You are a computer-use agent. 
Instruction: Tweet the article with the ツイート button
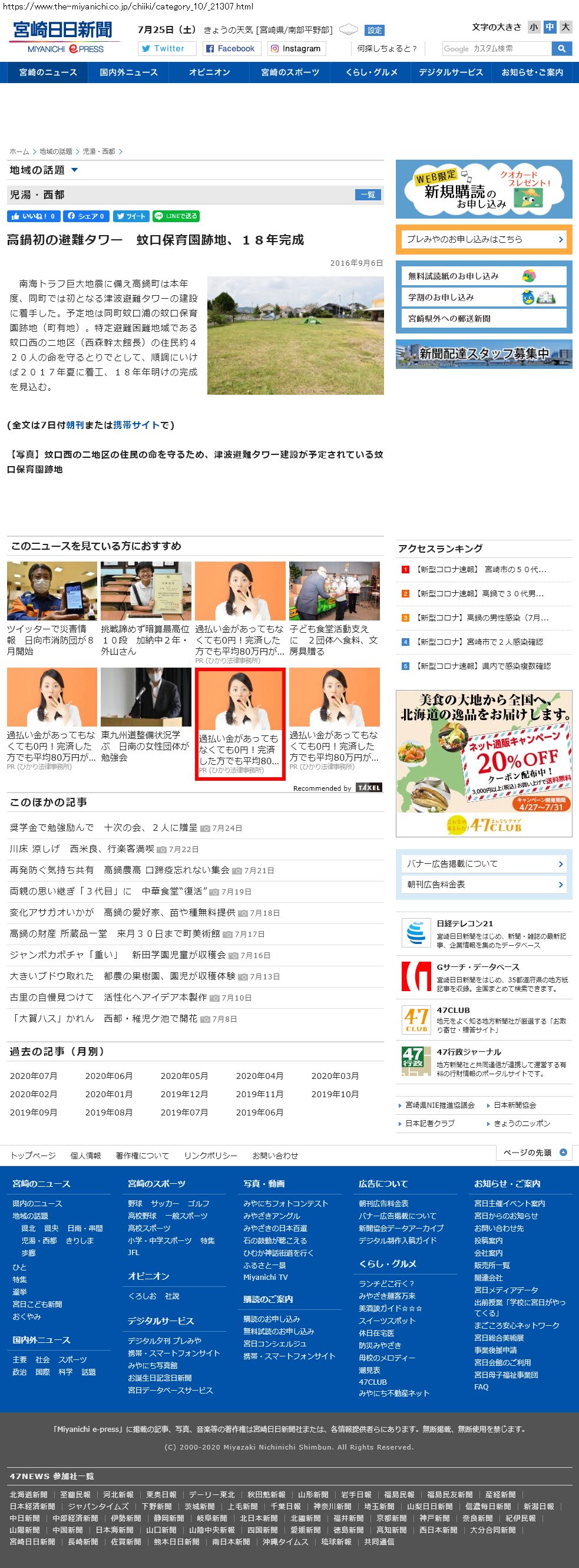click(x=131, y=216)
